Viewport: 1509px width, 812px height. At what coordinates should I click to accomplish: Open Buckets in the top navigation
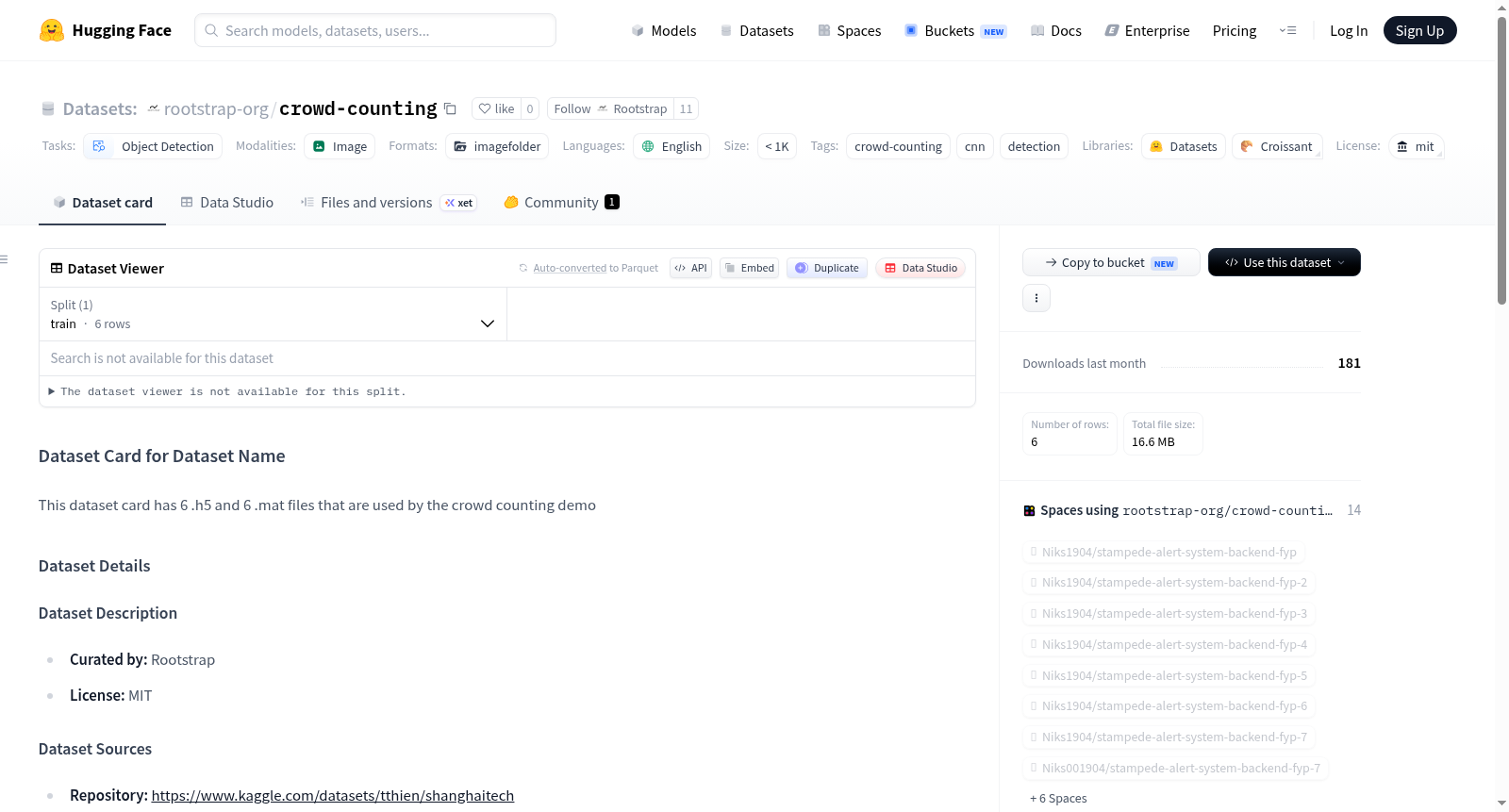click(x=955, y=30)
